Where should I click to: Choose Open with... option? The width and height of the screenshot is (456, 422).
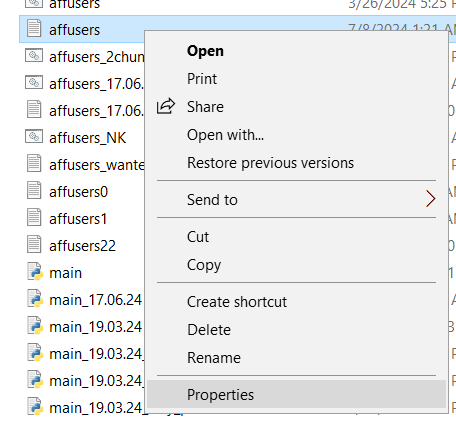click(x=225, y=135)
